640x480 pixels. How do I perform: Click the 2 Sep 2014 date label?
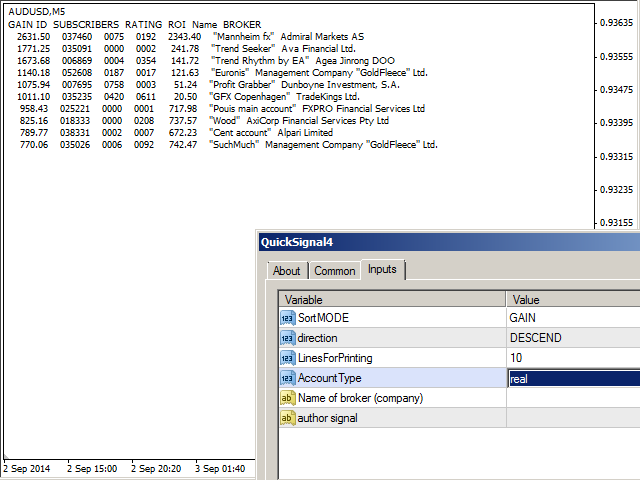click(x=27, y=469)
